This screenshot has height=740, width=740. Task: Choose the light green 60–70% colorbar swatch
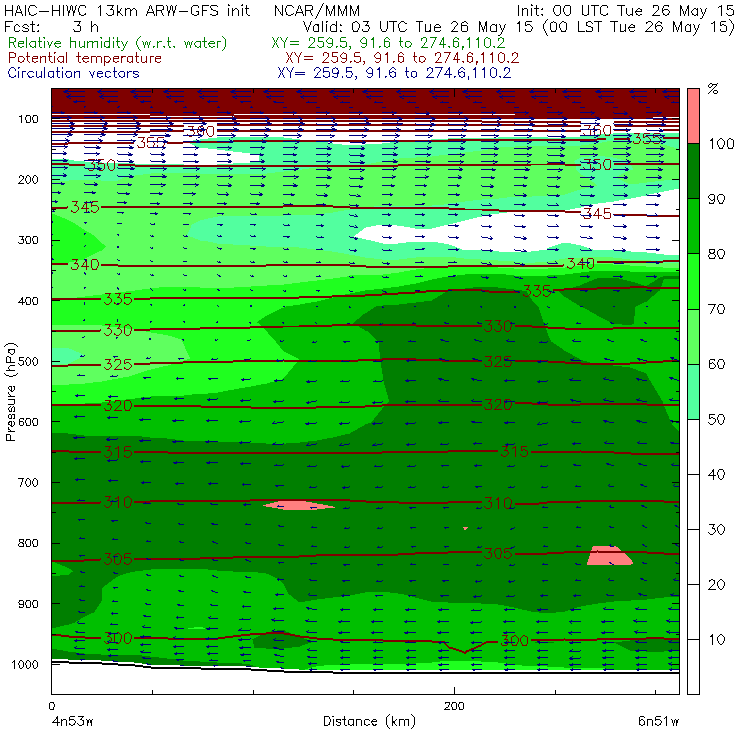[693, 336]
